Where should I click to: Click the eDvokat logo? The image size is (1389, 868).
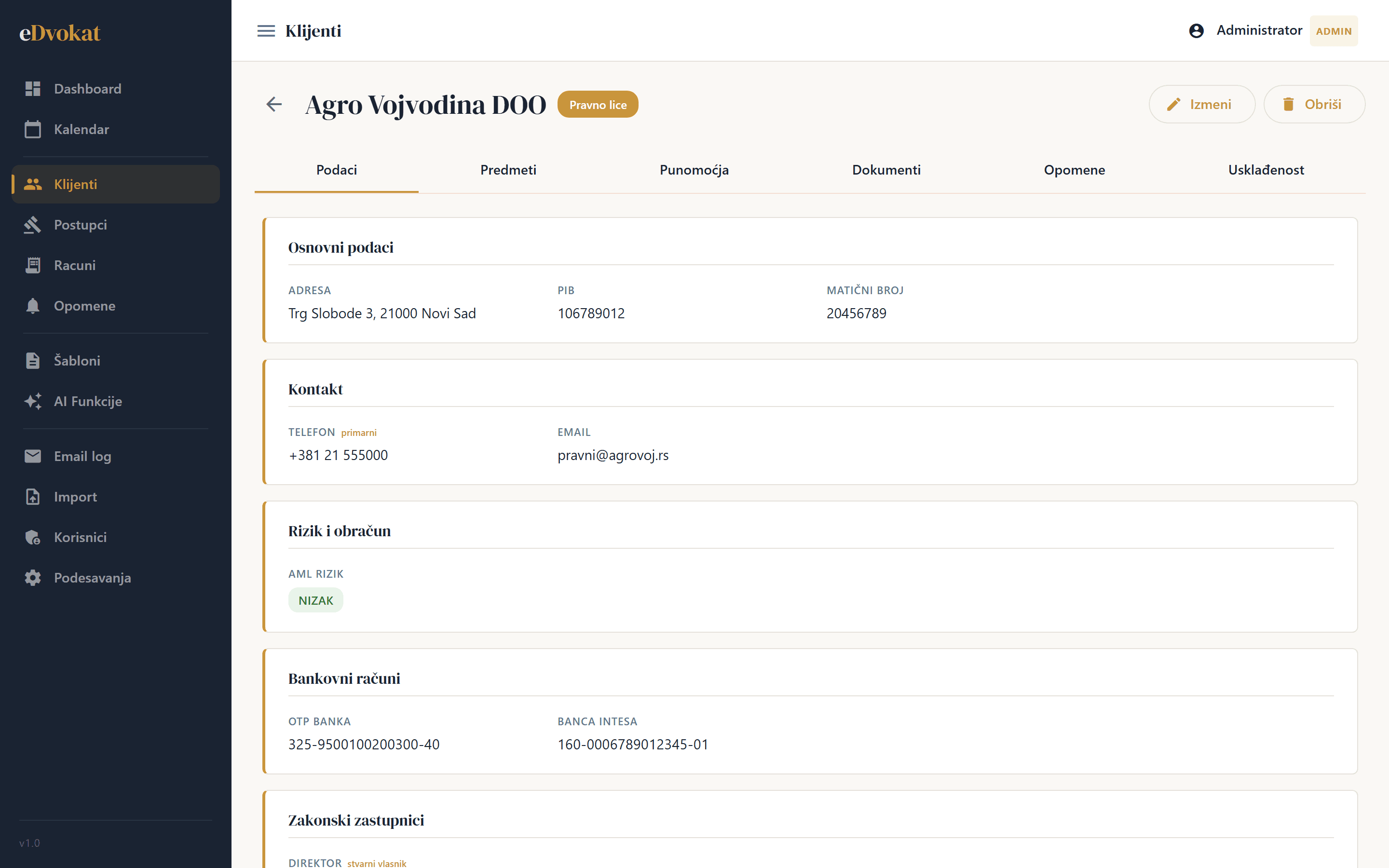(x=60, y=33)
